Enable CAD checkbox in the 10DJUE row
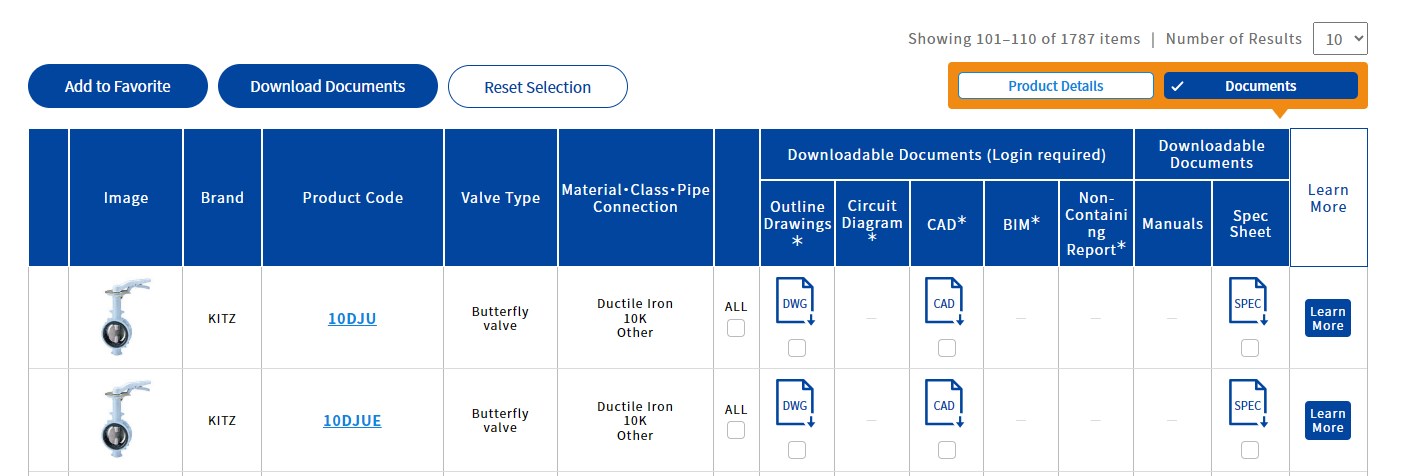The image size is (1403, 476). 947,450
